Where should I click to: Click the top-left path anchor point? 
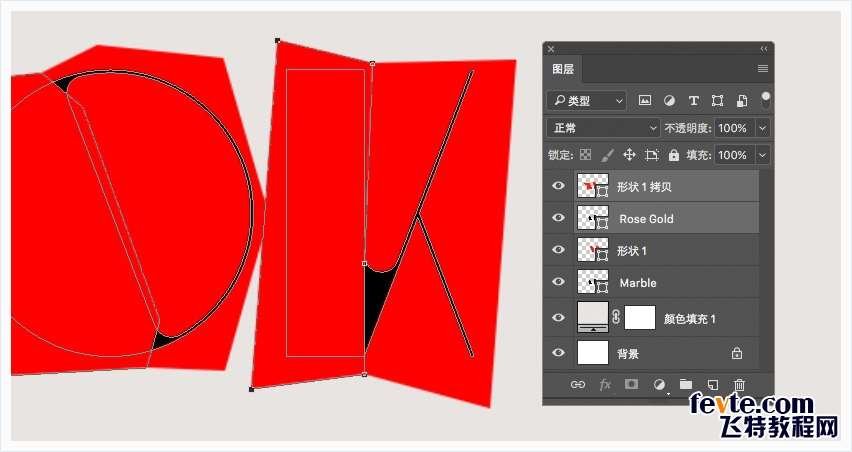(x=278, y=40)
